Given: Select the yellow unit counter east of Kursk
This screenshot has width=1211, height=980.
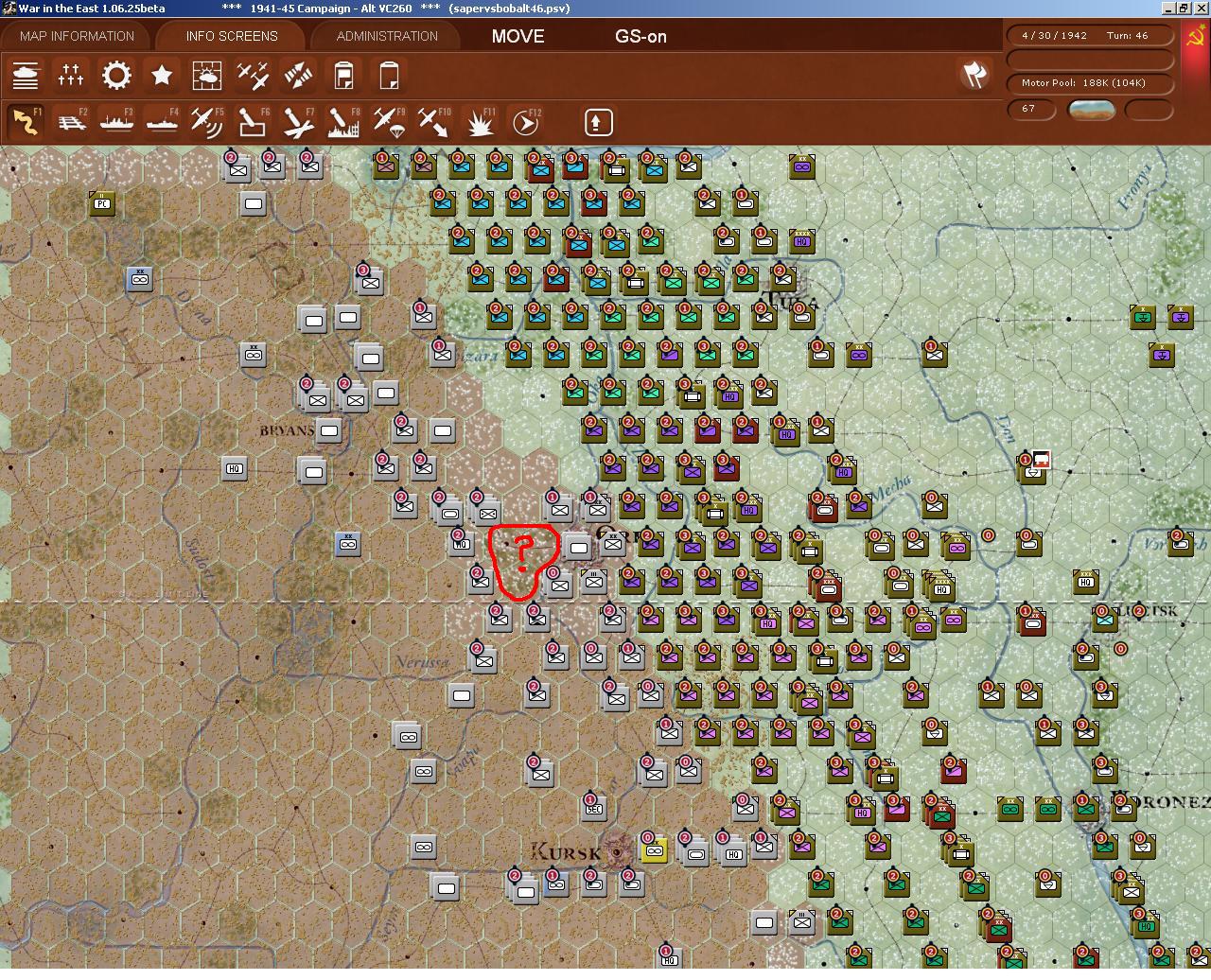Looking at the screenshot, I should [654, 849].
